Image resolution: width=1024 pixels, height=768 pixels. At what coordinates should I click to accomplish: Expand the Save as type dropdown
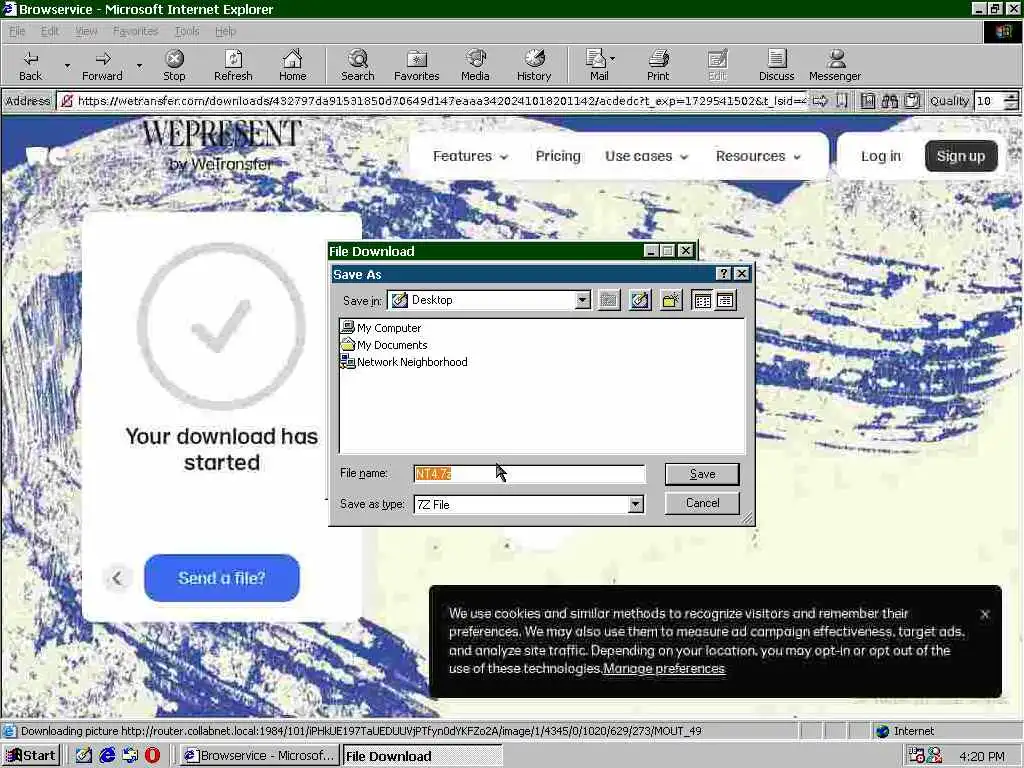tap(635, 504)
